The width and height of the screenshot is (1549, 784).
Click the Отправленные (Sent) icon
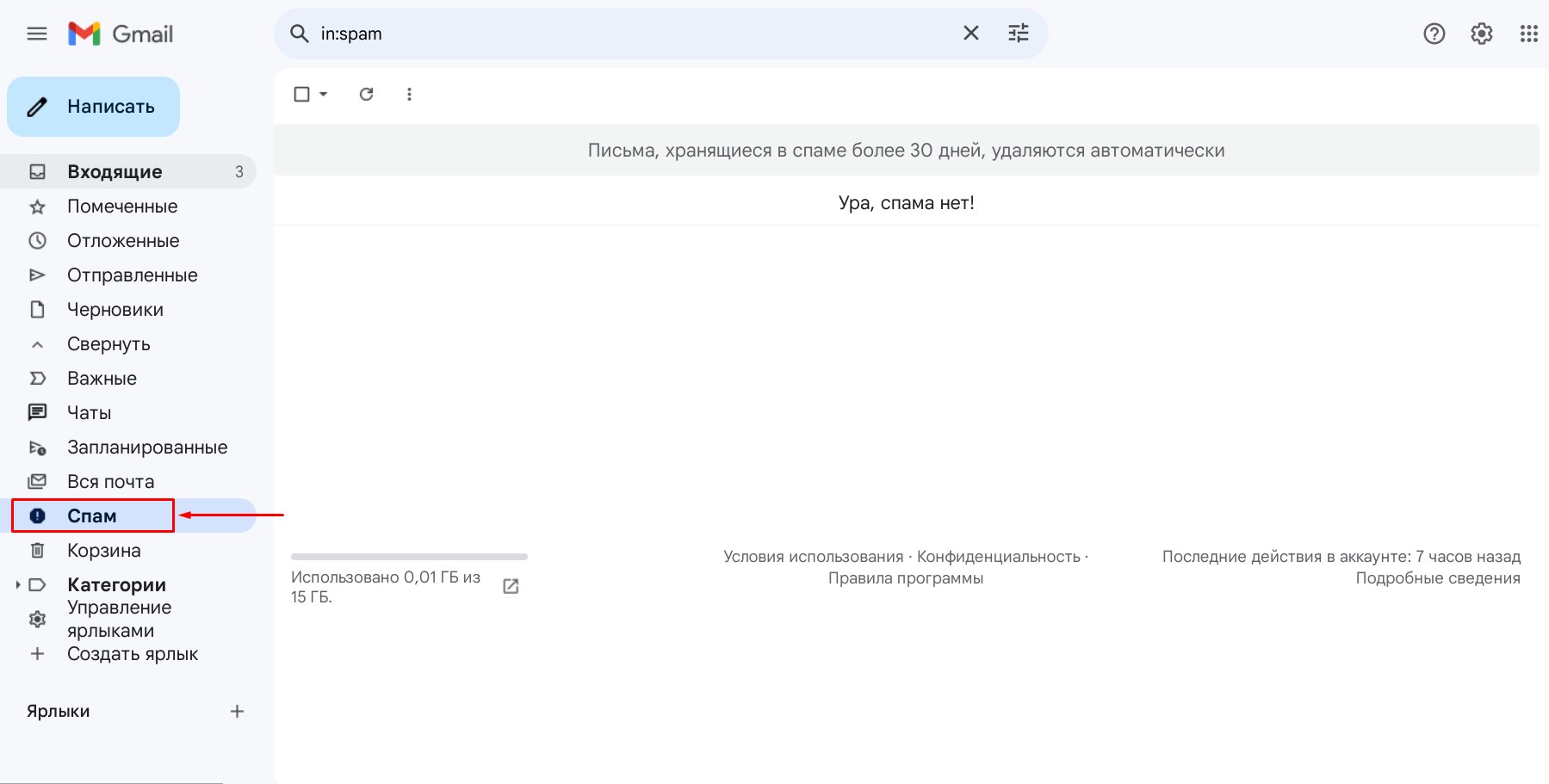pyautogui.click(x=37, y=275)
